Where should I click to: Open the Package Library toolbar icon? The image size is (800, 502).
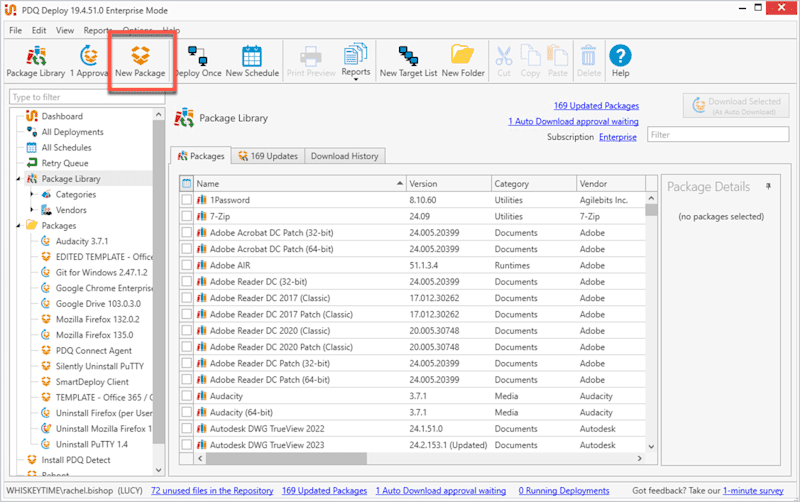[x=36, y=61]
